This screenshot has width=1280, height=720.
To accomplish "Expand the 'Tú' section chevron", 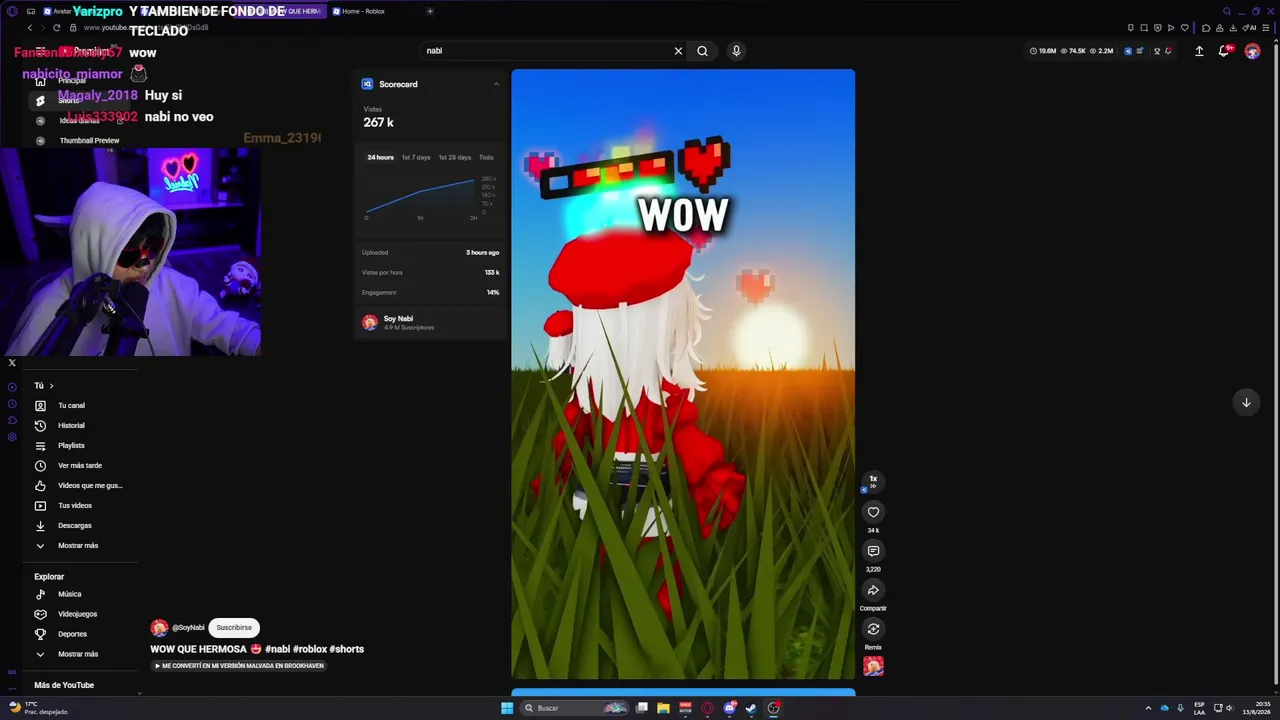I will click(x=51, y=386).
